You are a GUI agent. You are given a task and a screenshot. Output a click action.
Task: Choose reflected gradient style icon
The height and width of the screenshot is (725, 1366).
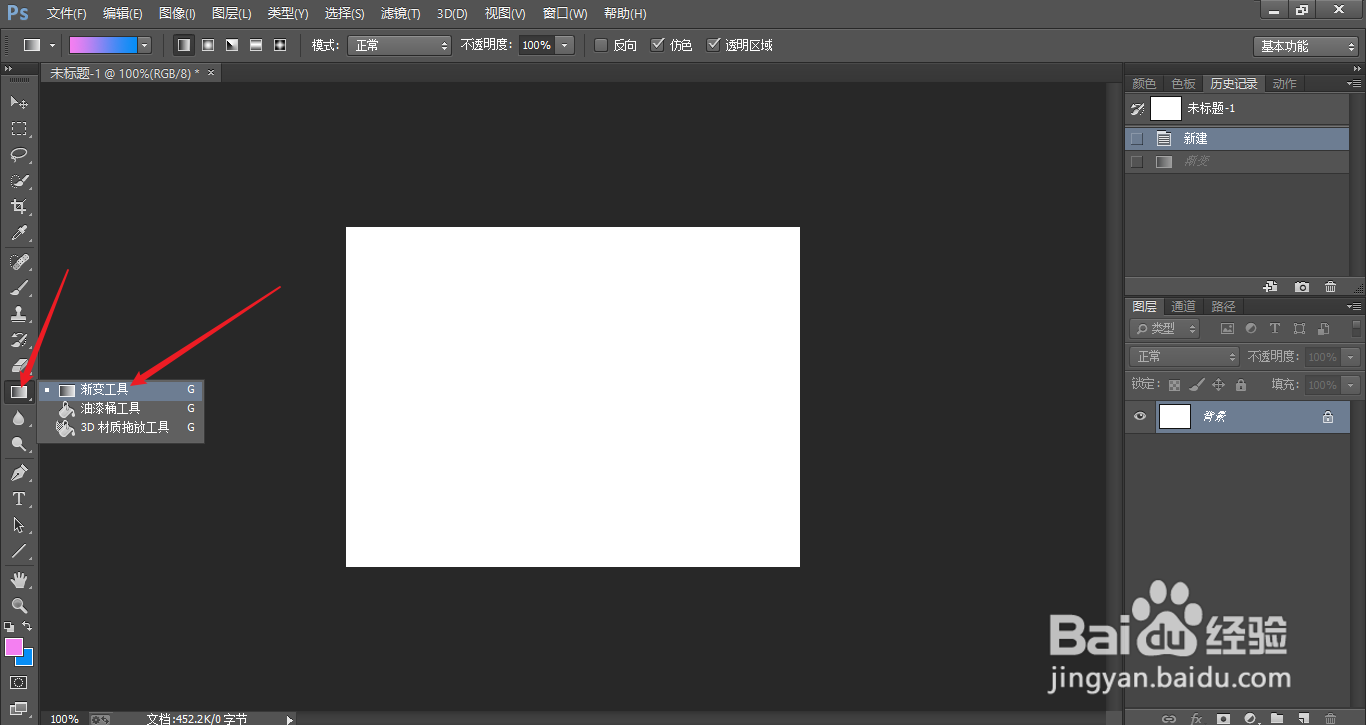click(x=256, y=45)
